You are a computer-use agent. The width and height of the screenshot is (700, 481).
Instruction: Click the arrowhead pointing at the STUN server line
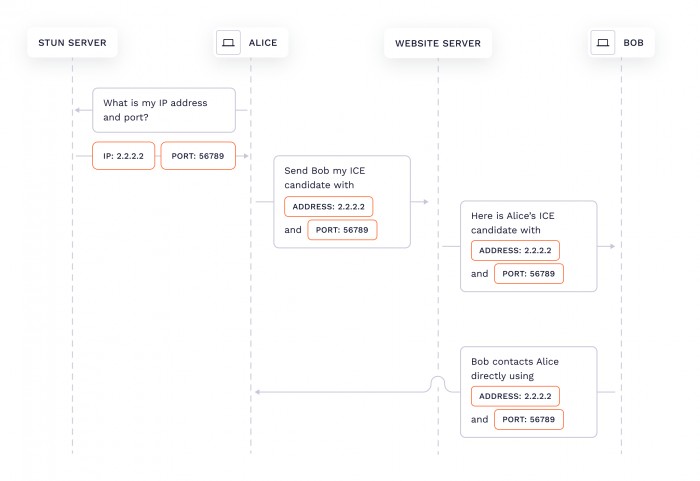click(77, 110)
